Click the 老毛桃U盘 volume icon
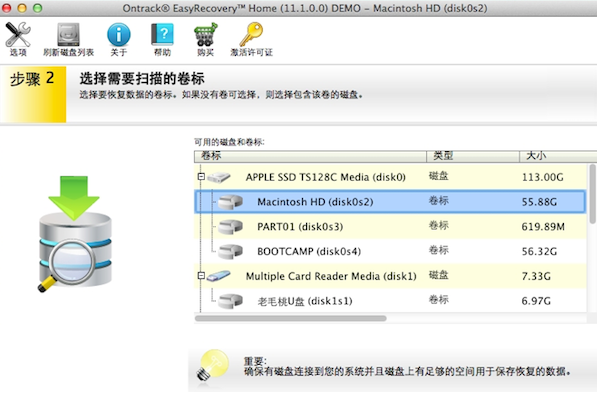The width and height of the screenshot is (602, 398). [x=230, y=301]
